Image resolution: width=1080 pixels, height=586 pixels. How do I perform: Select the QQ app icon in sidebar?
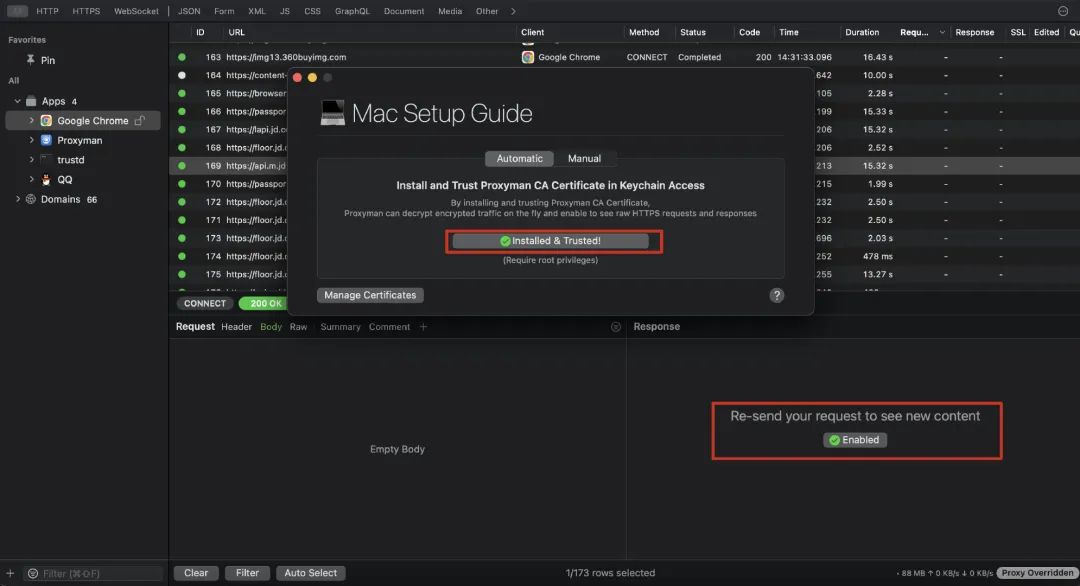tap(46, 180)
